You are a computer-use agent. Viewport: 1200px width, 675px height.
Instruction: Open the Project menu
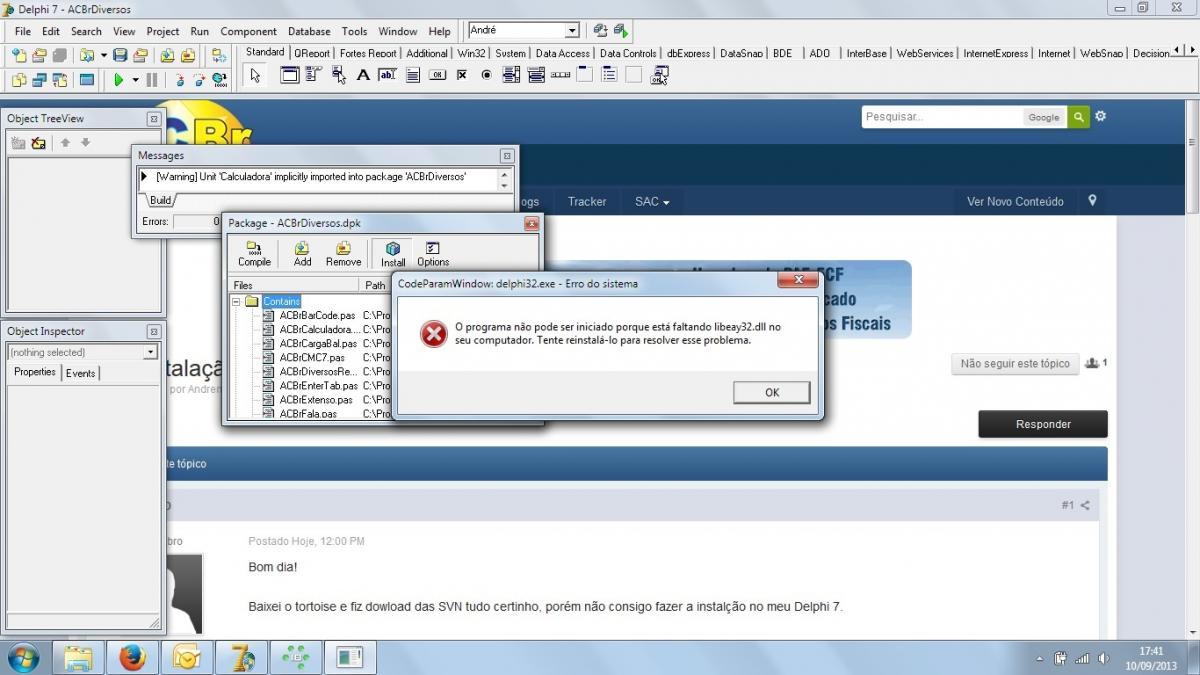[163, 31]
